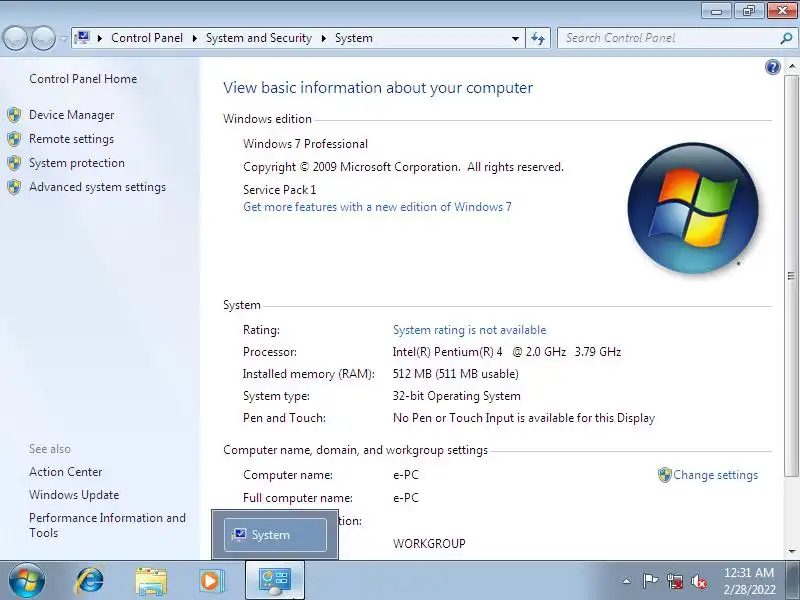The height and width of the screenshot is (600, 800).
Task: Select Control Panel in the breadcrumb
Action: (x=147, y=38)
